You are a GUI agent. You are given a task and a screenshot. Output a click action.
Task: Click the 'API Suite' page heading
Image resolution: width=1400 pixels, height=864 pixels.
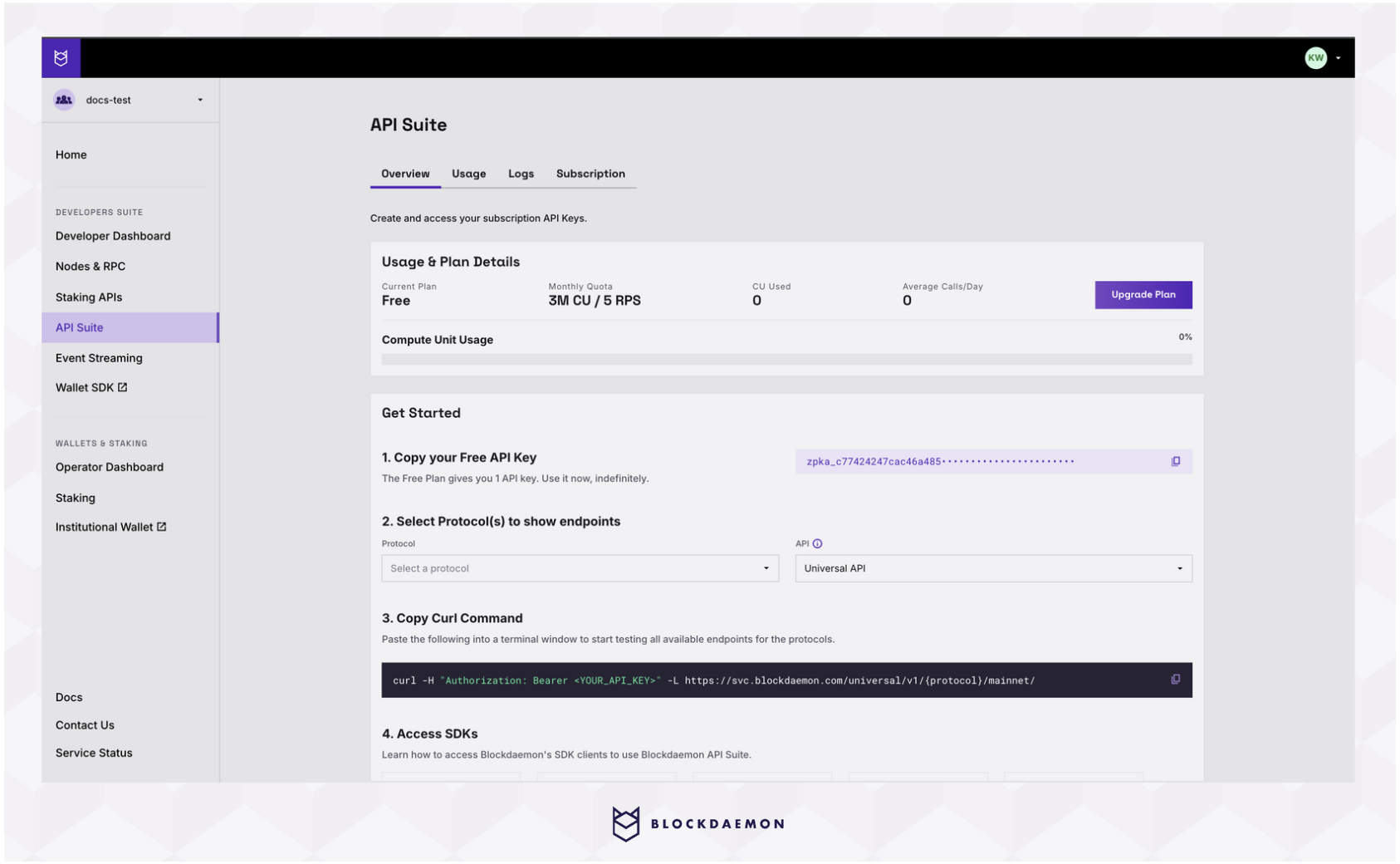point(409,125)
